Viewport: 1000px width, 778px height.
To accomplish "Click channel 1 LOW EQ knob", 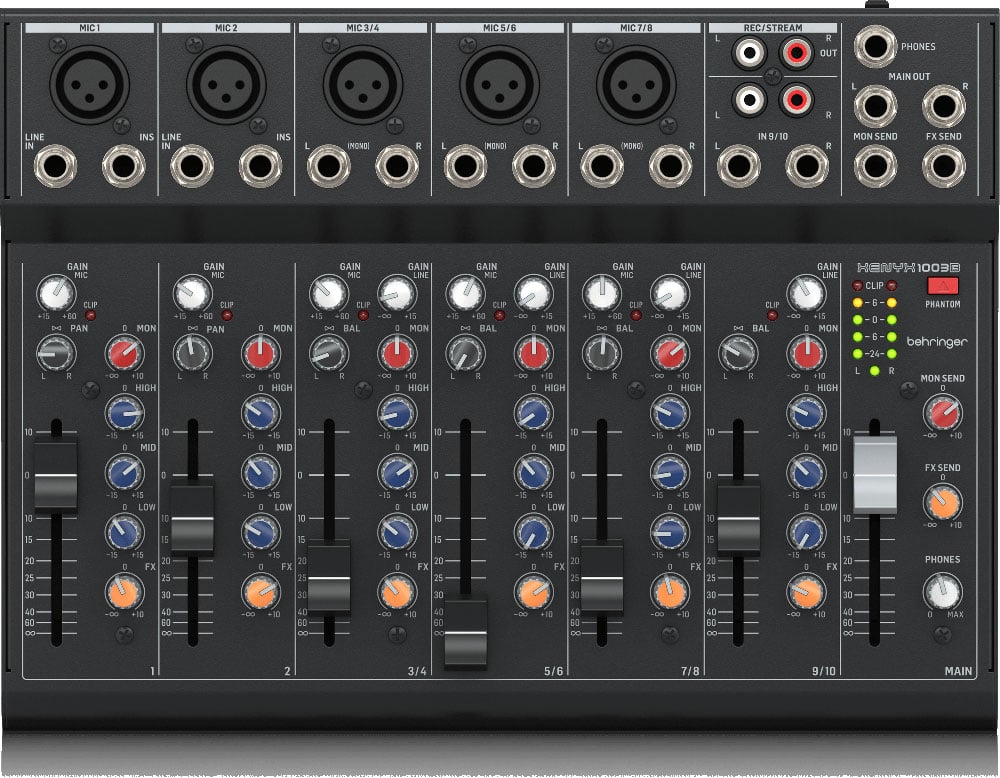I will (124, 532).
